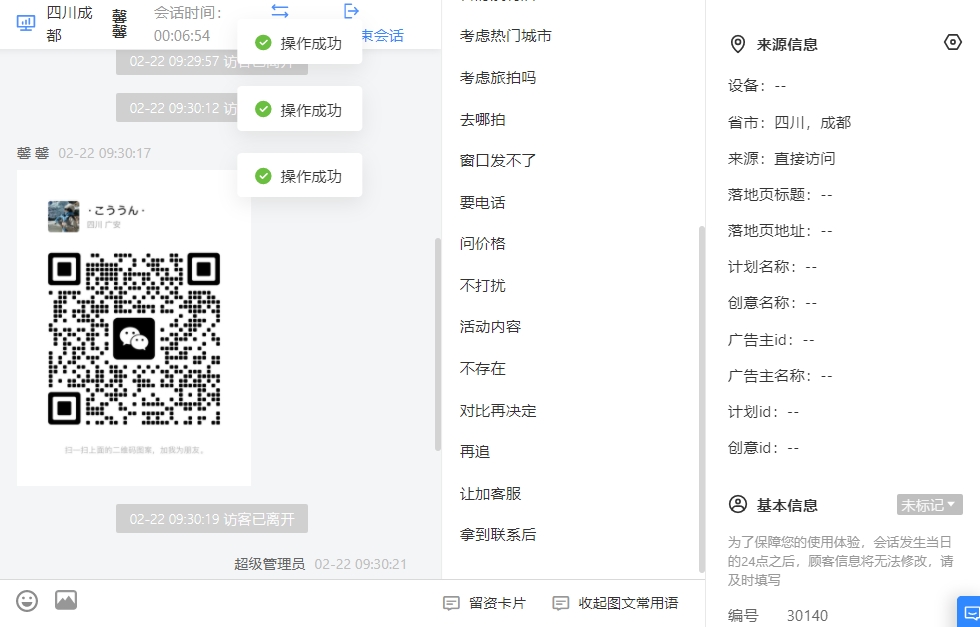Image resolution: width=980 pixels, height=627 pixels.
Task: Click the person icon beside 基本信息
Action: click(738, 504)
